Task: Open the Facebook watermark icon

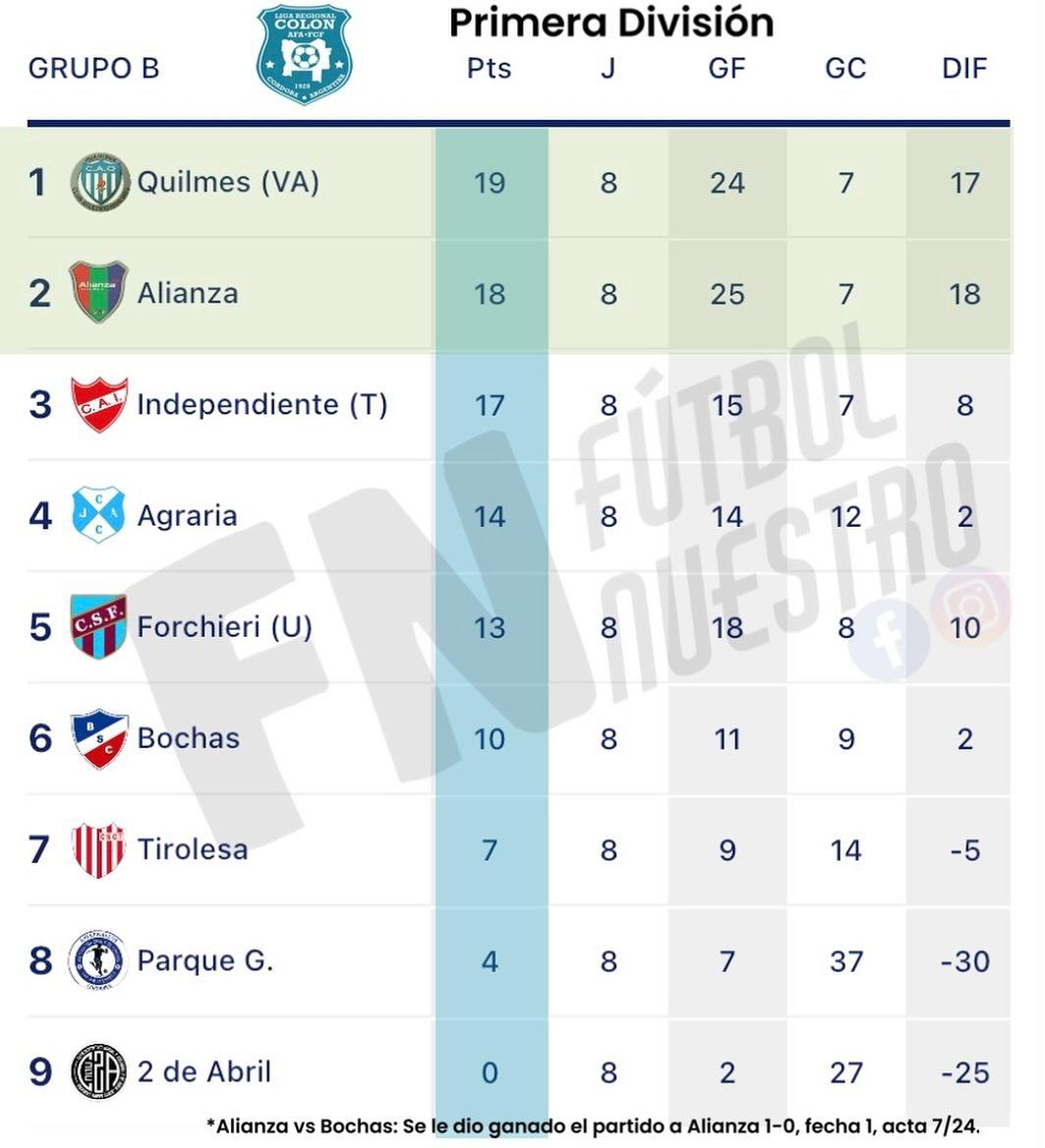Action: click(889, 640)
